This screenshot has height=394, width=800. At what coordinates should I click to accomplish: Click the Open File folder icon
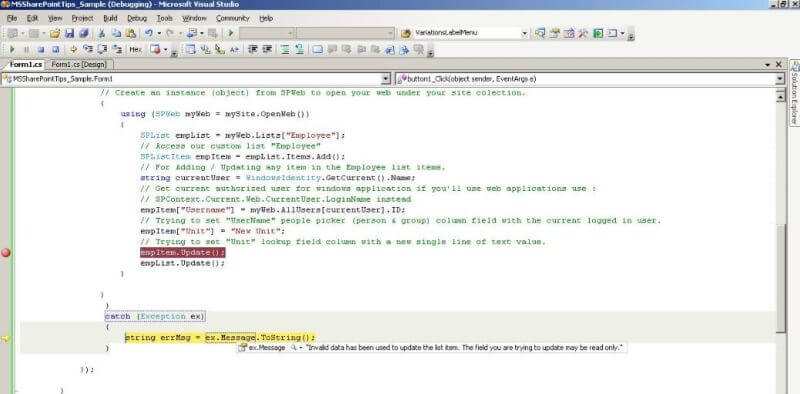55,33
